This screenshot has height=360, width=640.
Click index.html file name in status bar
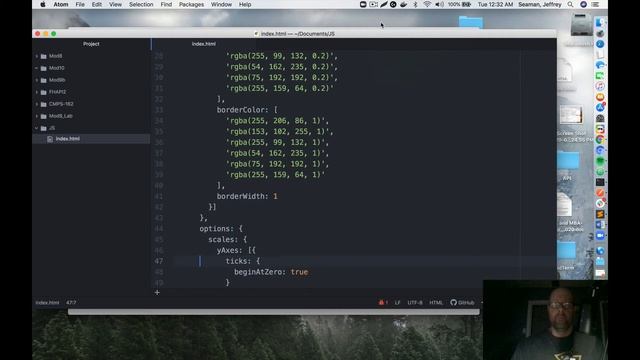[47, 302]
